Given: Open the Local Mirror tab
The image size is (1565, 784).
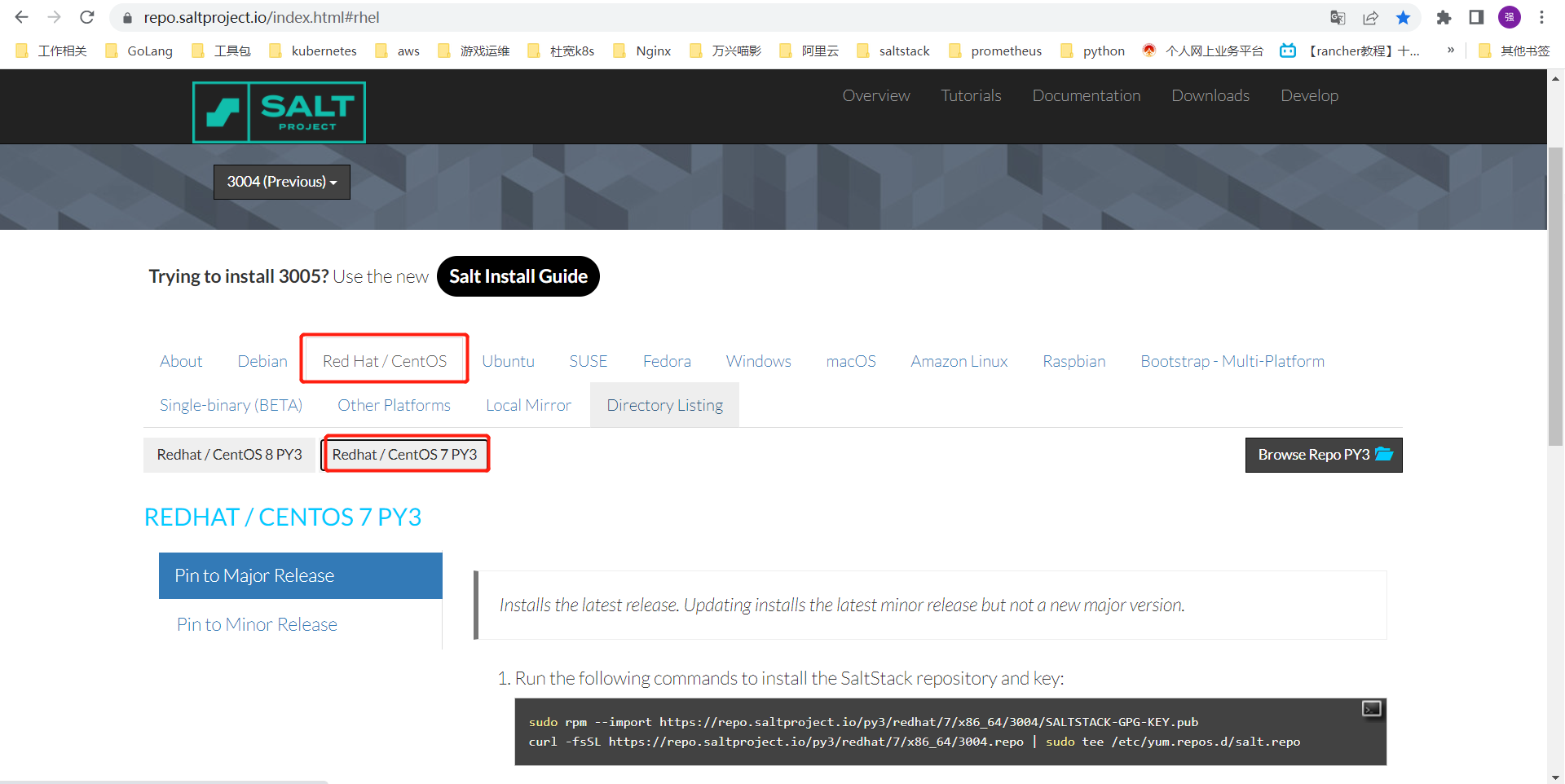Looking at the screenshot, I should (x=529, y=405).
